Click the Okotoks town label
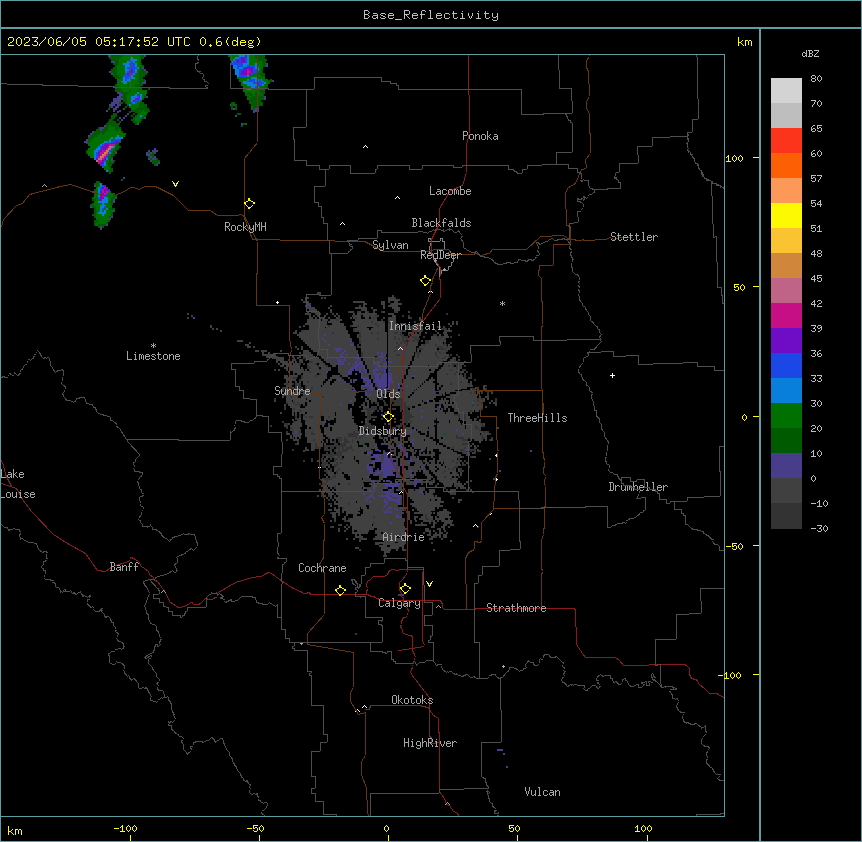The width and height of the screenshot is (862, 842). click(x=412, y=700)
